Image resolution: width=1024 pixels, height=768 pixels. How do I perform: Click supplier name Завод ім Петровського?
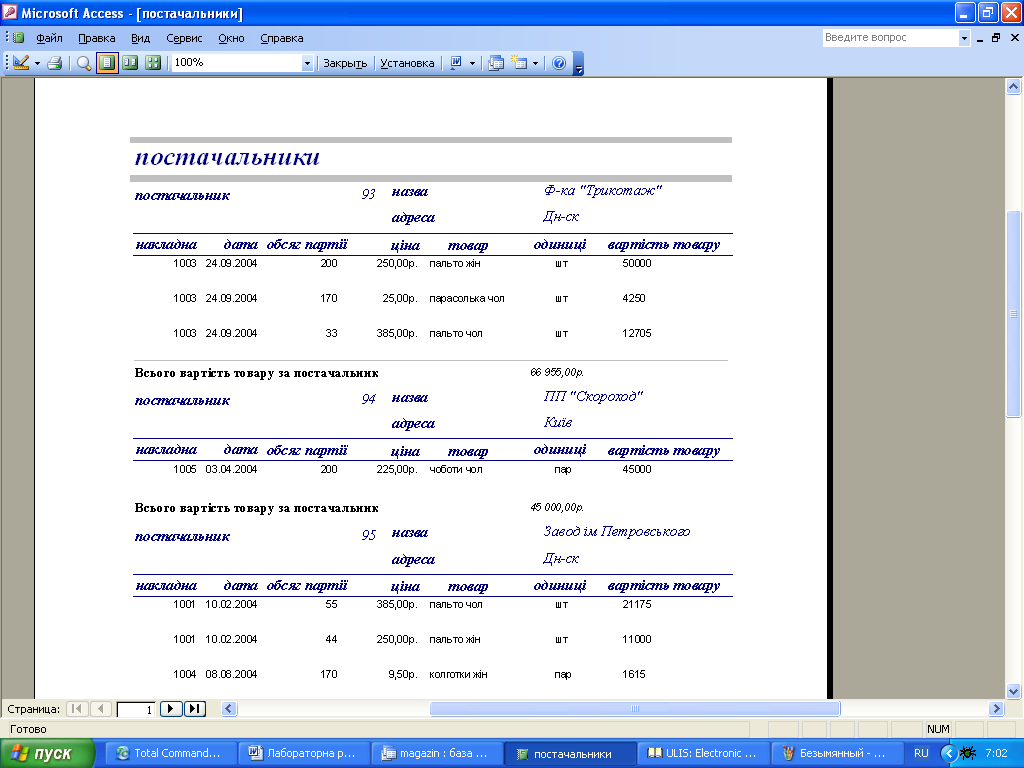click(616, 532)
